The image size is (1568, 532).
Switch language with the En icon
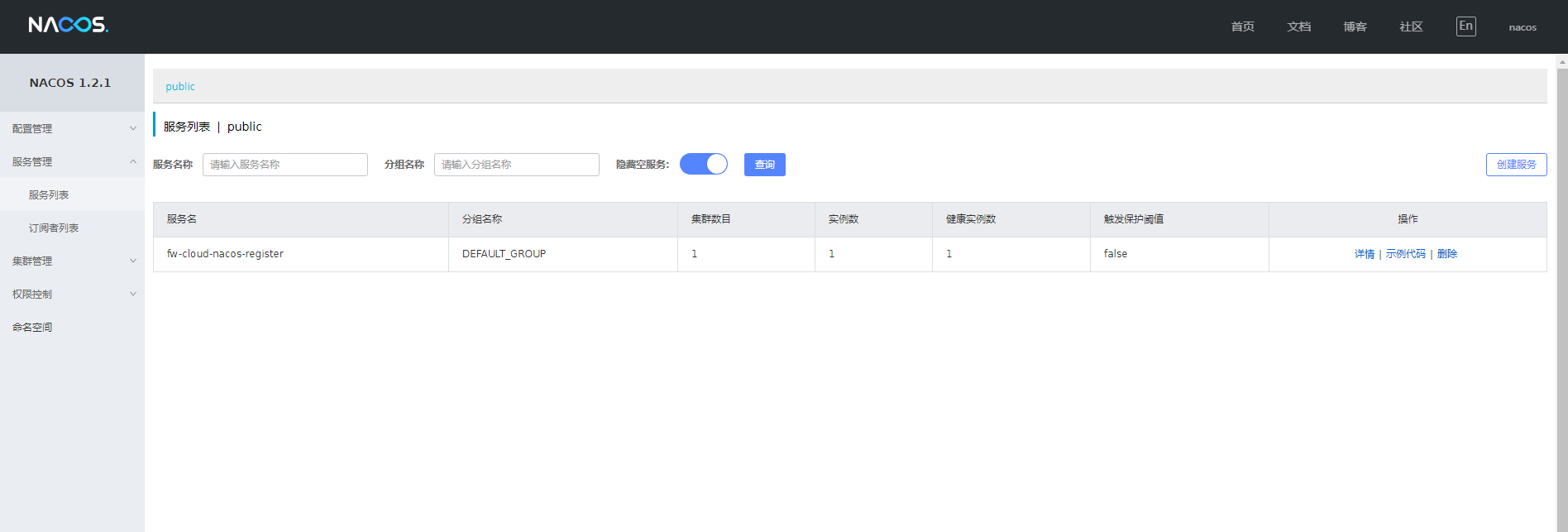click(1465, 26)
